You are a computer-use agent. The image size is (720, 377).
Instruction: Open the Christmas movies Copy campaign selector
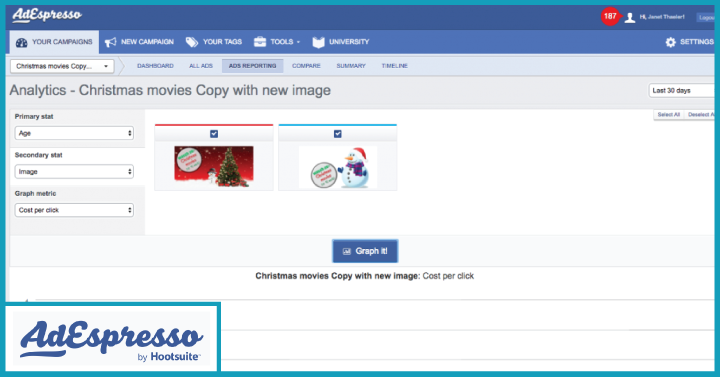pyautogui.click(x=62, y=66)
